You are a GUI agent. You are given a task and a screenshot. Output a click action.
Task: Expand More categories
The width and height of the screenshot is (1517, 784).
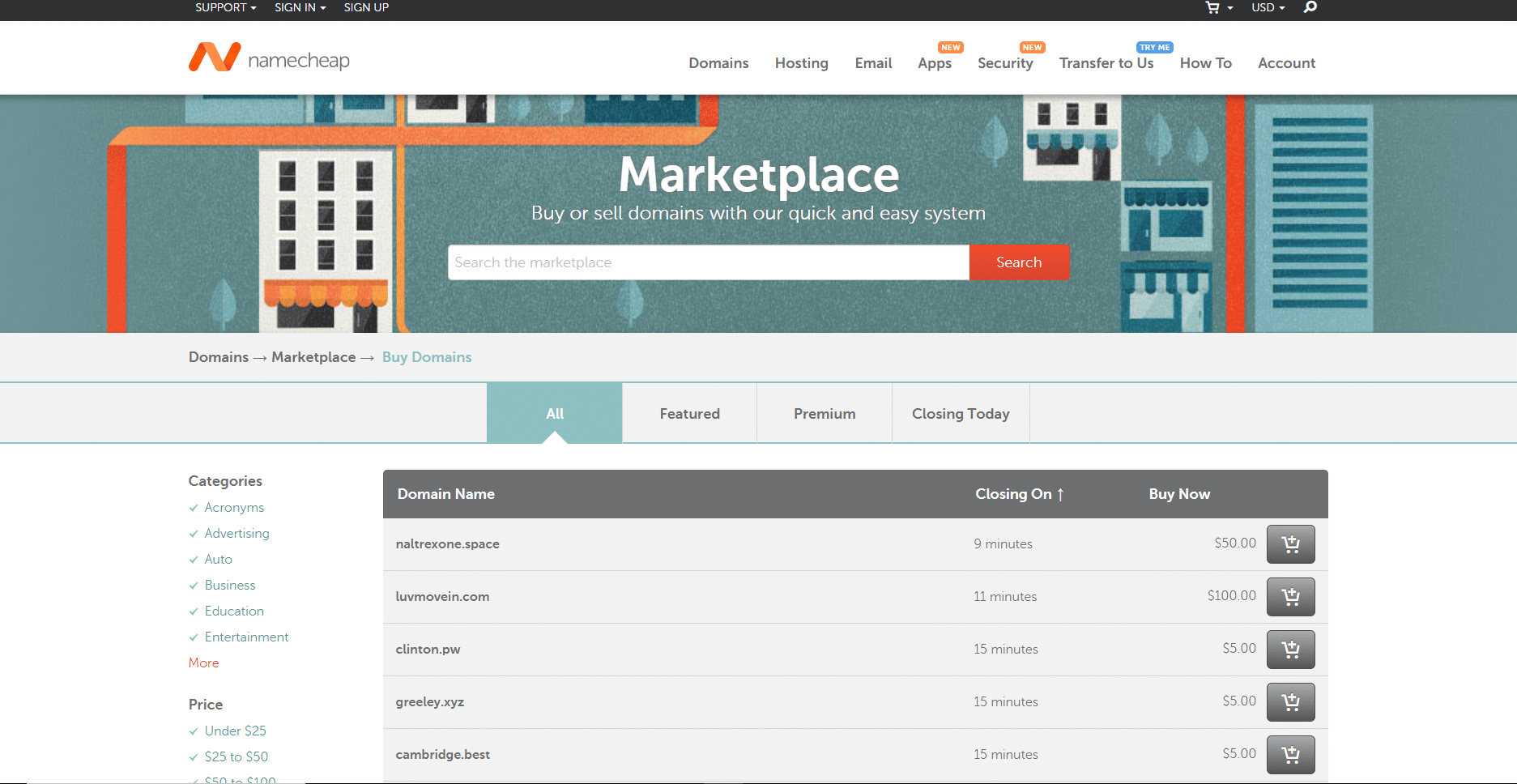point(204,663)
